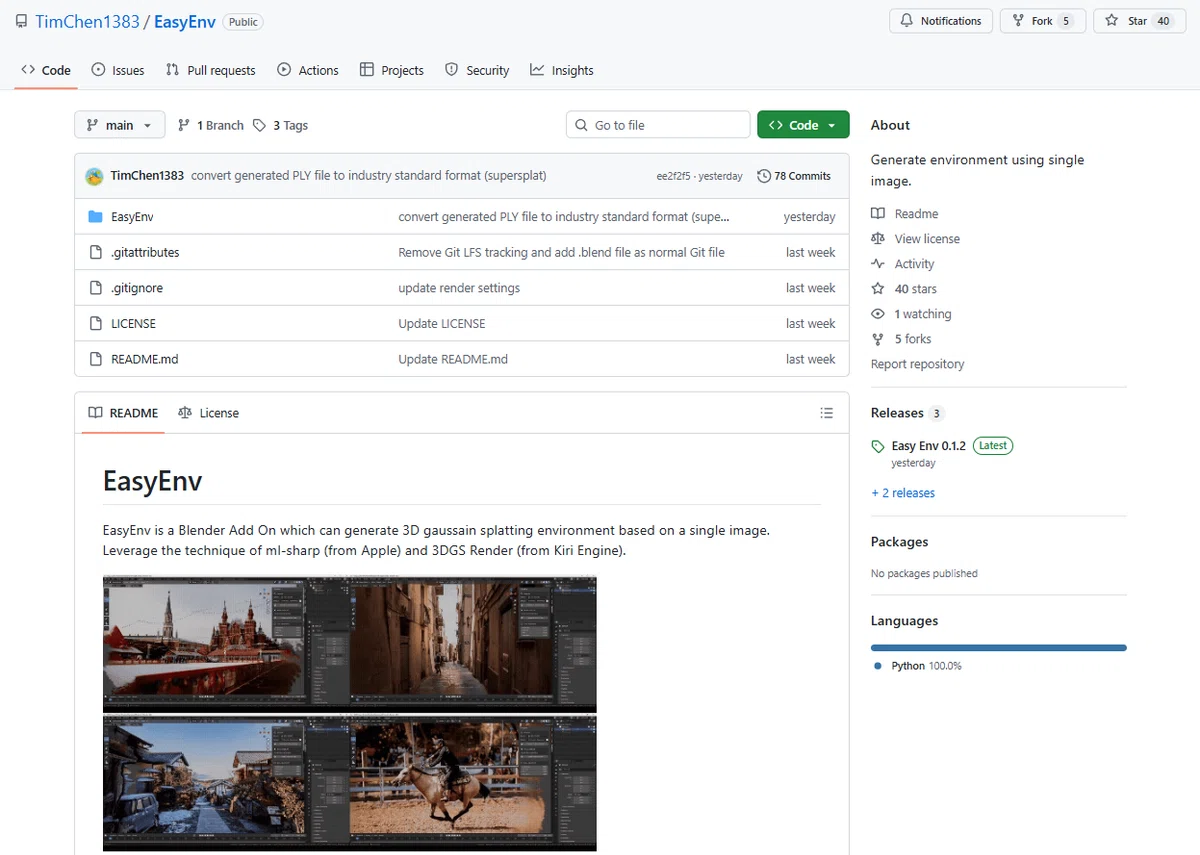The height and width of the screenshot is (855, 1200).
Task: Open the LICENSE file name
Action: 133,324
